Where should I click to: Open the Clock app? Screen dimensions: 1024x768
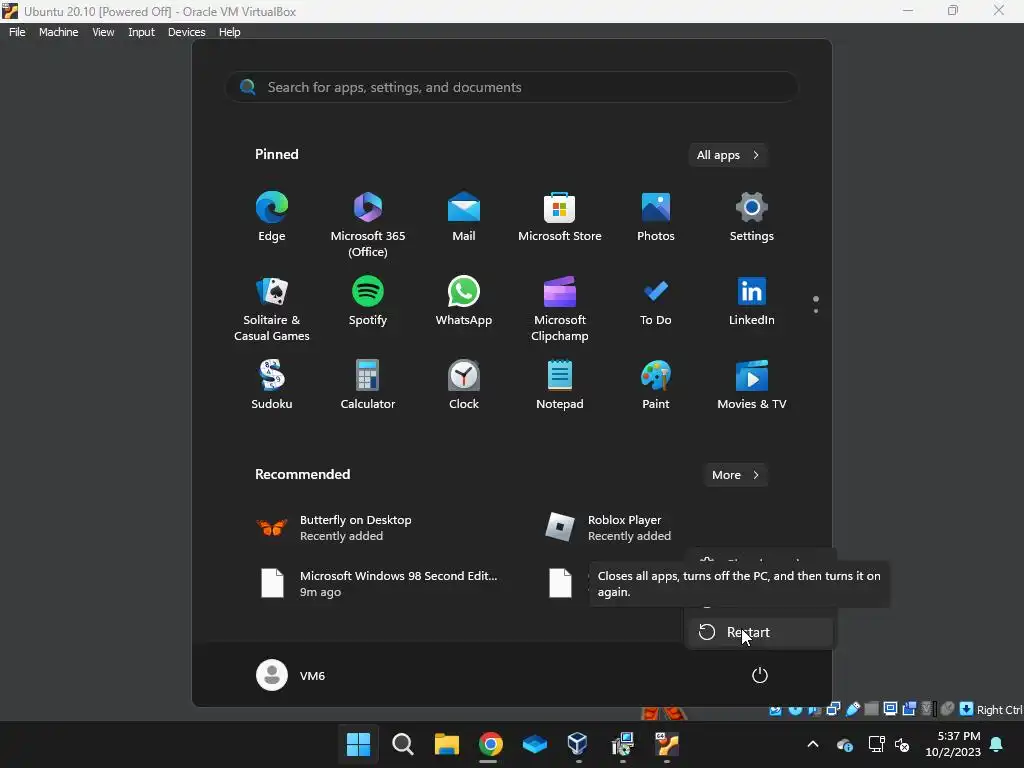point(464,385)
